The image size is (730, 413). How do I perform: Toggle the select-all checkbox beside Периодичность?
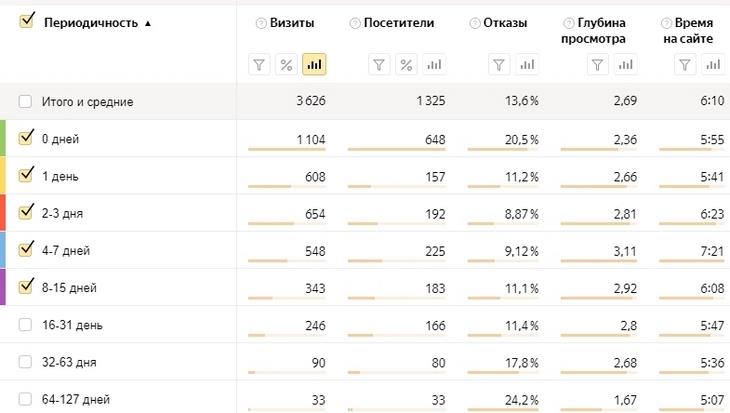coord(27,22)
